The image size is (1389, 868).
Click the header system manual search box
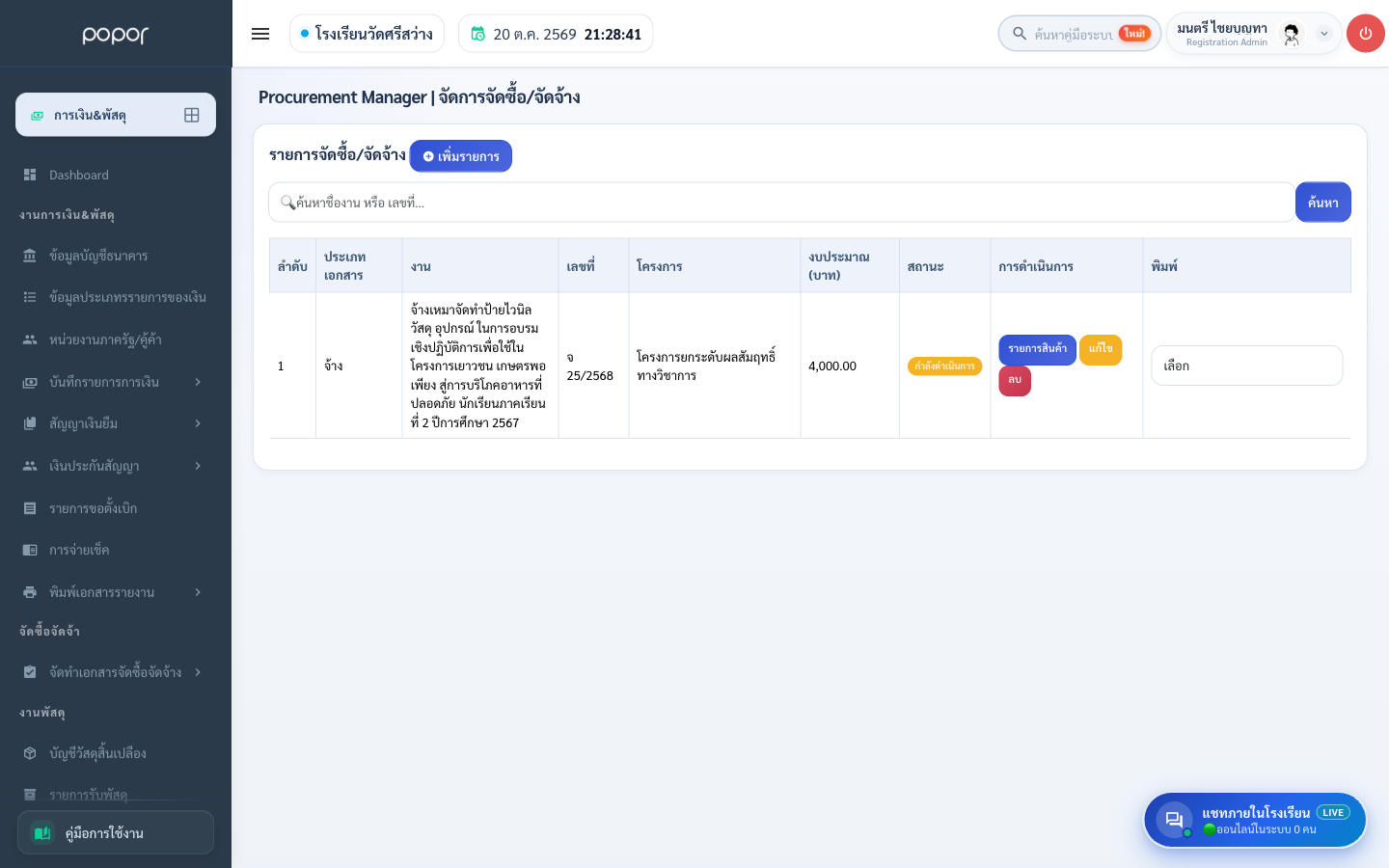[x=1079, y=34]
